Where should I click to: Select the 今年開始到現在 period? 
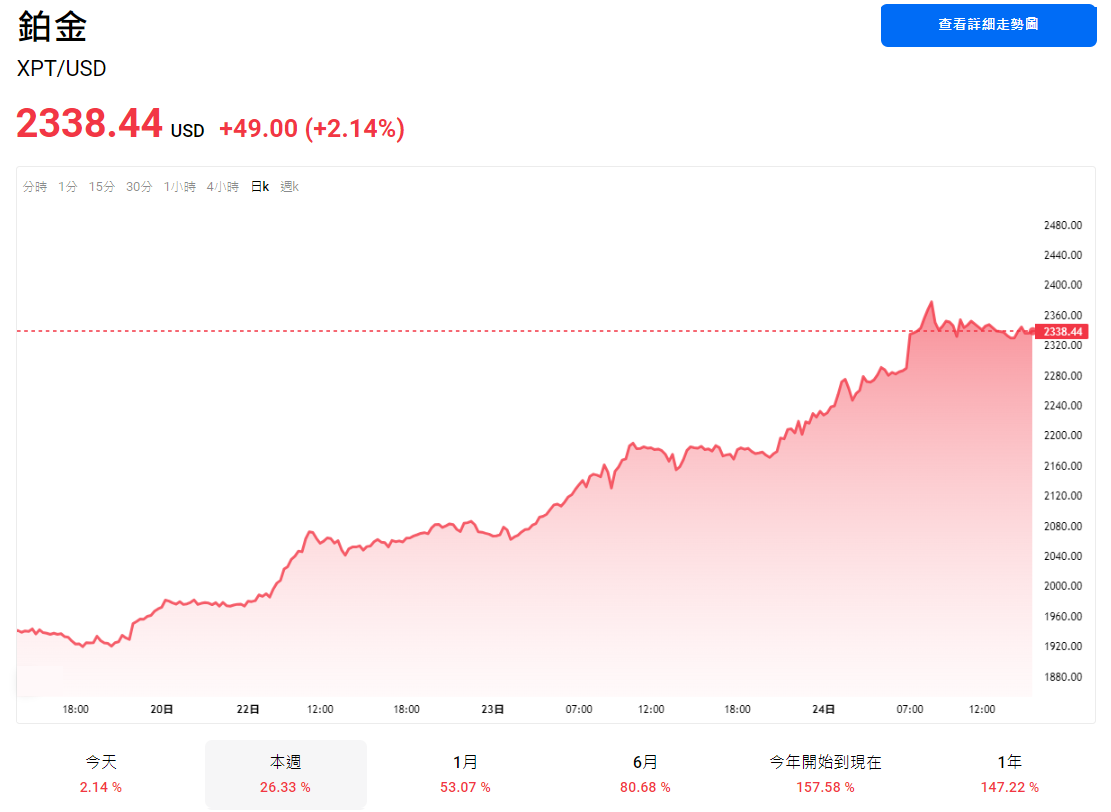pyautogui.click(x=825, y=773)
